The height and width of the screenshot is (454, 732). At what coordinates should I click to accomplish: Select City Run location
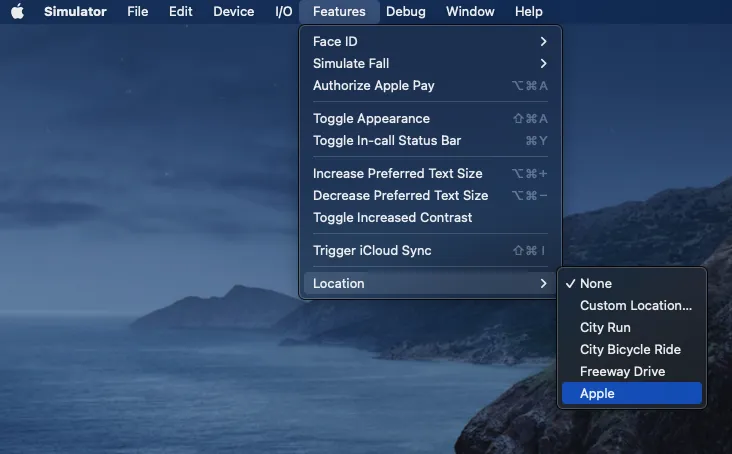tap(632, 327)
